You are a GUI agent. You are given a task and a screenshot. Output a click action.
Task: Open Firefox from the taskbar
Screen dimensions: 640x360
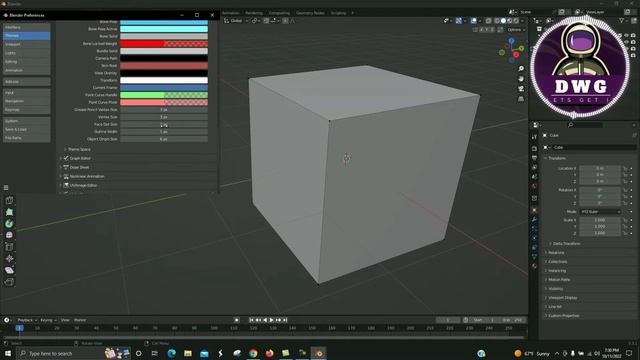(x=269, y=353)
